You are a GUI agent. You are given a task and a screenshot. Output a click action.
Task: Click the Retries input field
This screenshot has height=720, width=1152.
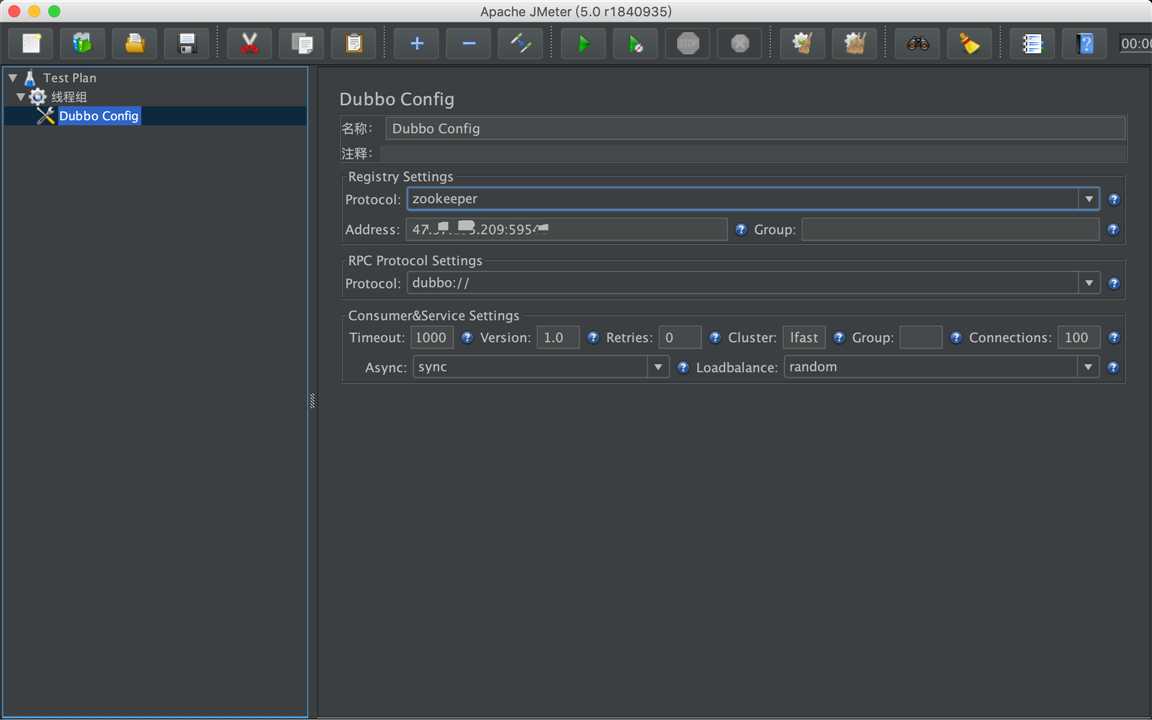[680, 337]
